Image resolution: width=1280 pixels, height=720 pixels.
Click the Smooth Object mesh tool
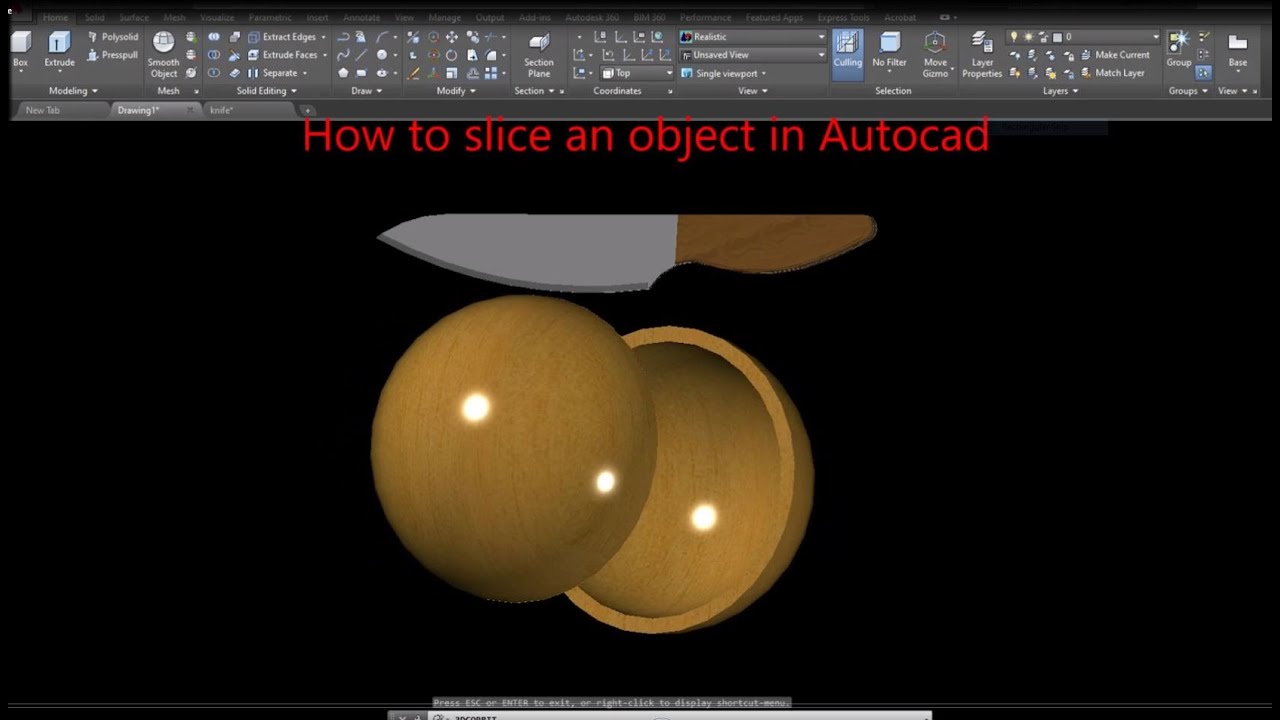tap(163, 54)
